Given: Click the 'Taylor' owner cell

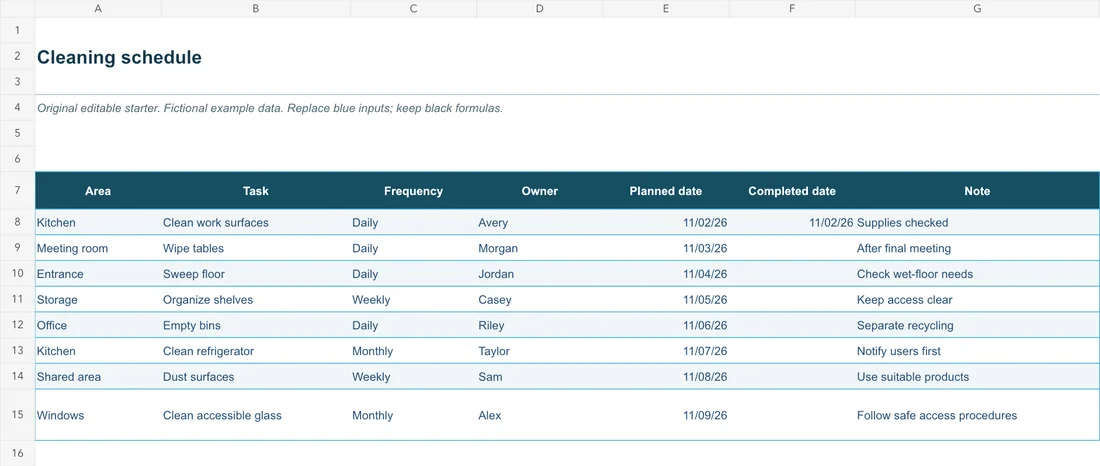Looking at the screenshot, I should click(539, 351).
